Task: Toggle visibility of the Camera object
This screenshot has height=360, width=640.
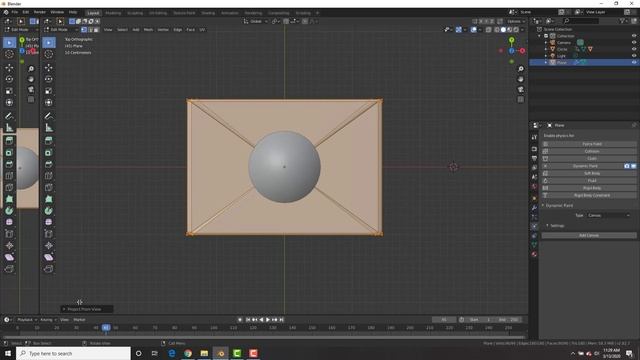Action: click(x=634, y=42)
